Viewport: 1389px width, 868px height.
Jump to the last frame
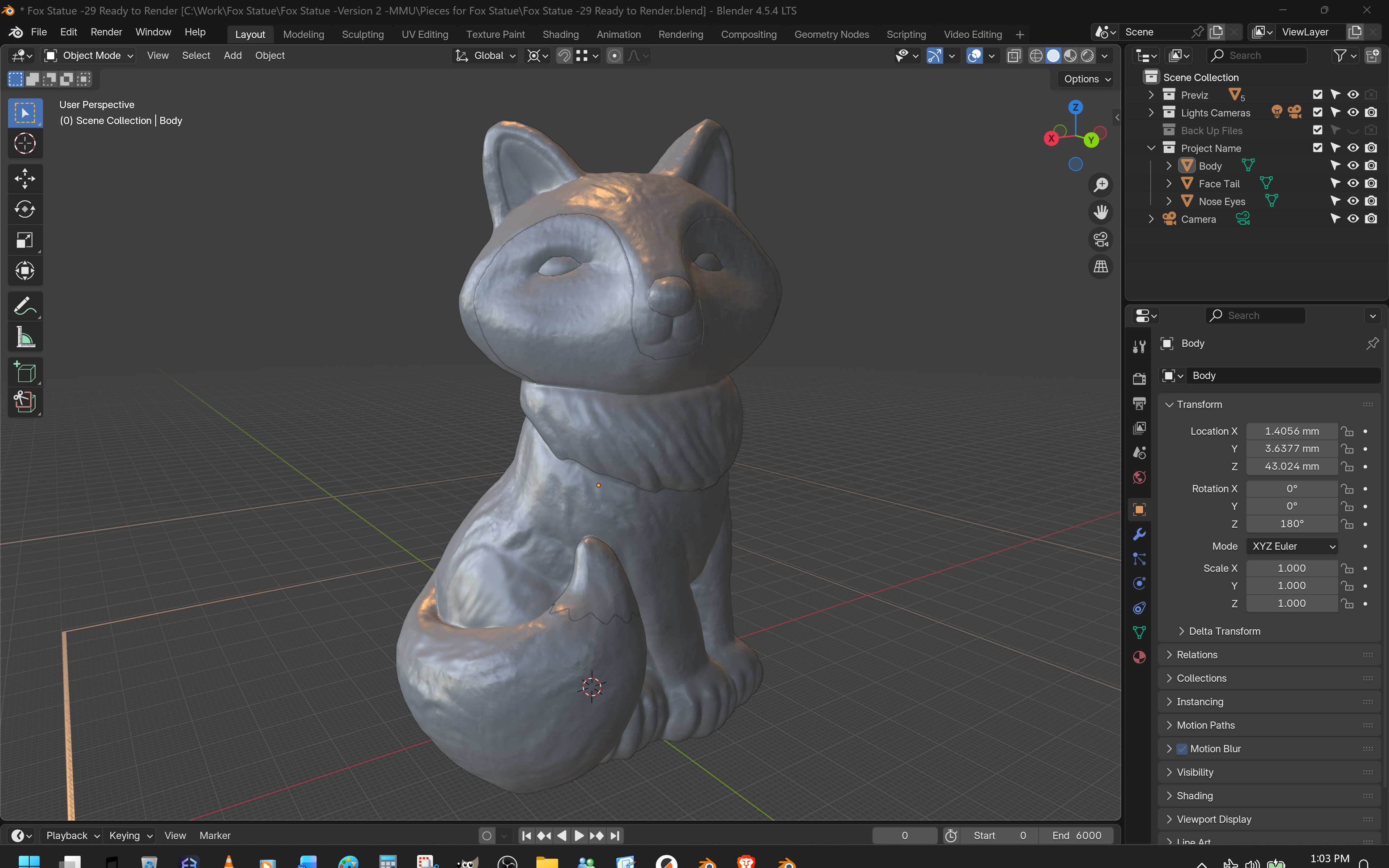615,836
